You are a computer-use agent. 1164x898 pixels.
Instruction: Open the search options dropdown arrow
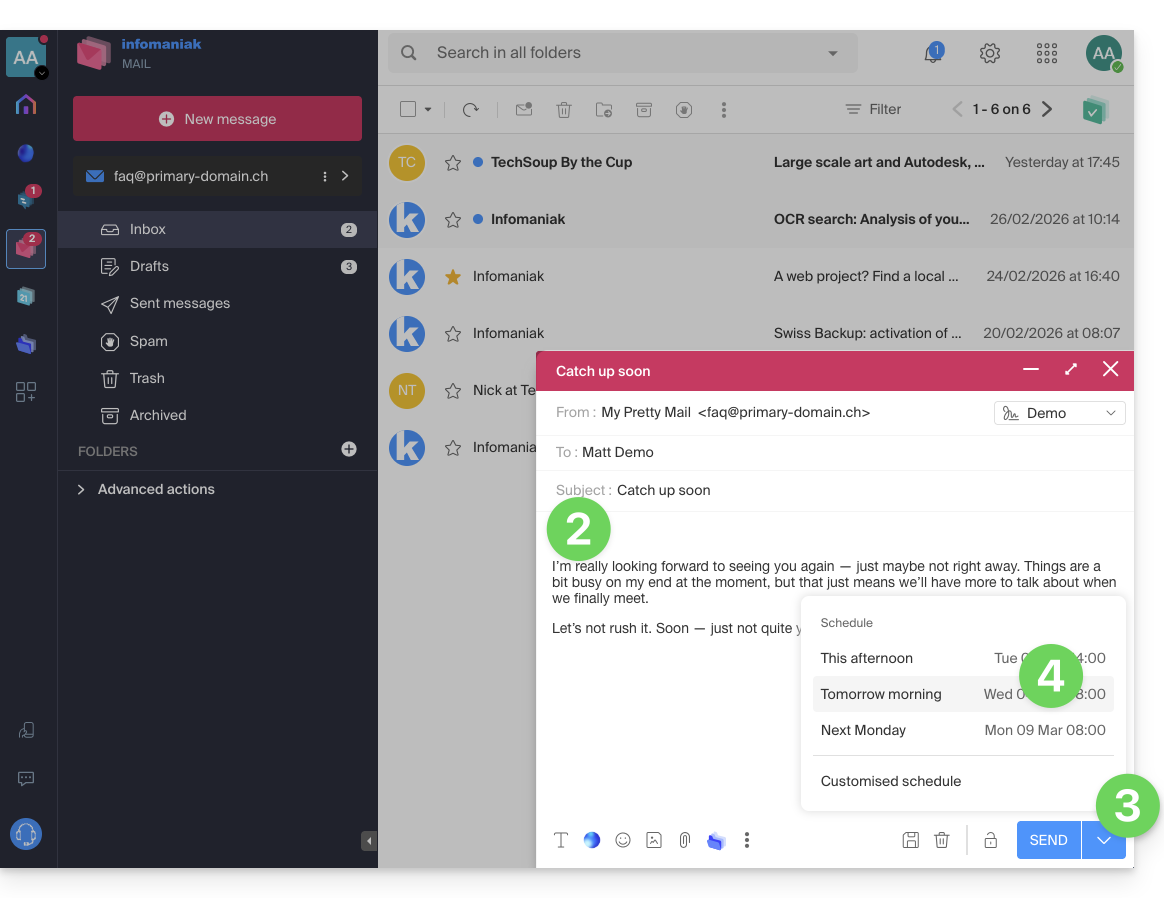(x=833, y=53)
